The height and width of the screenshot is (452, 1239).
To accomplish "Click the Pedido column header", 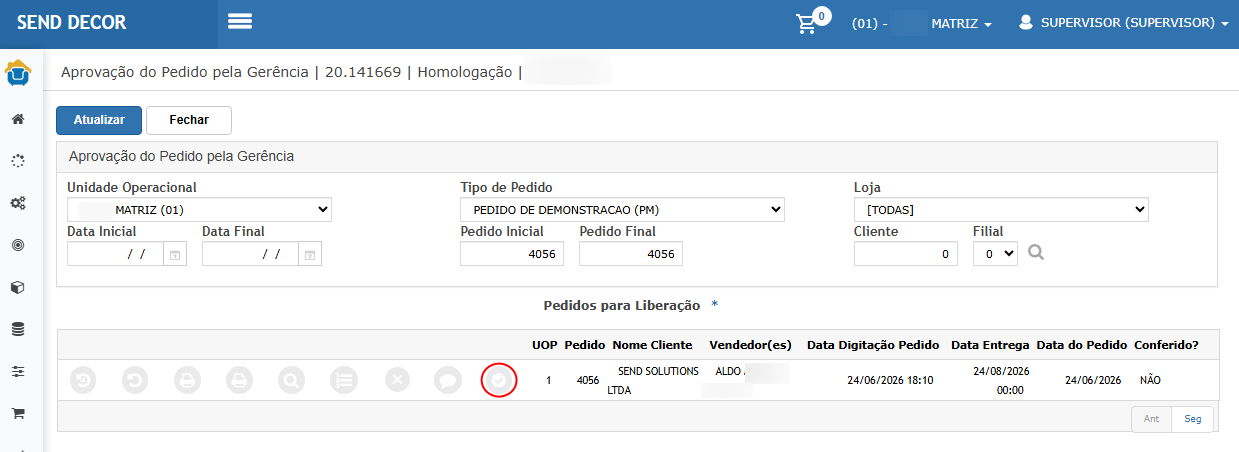I will (x=585, y=345).
